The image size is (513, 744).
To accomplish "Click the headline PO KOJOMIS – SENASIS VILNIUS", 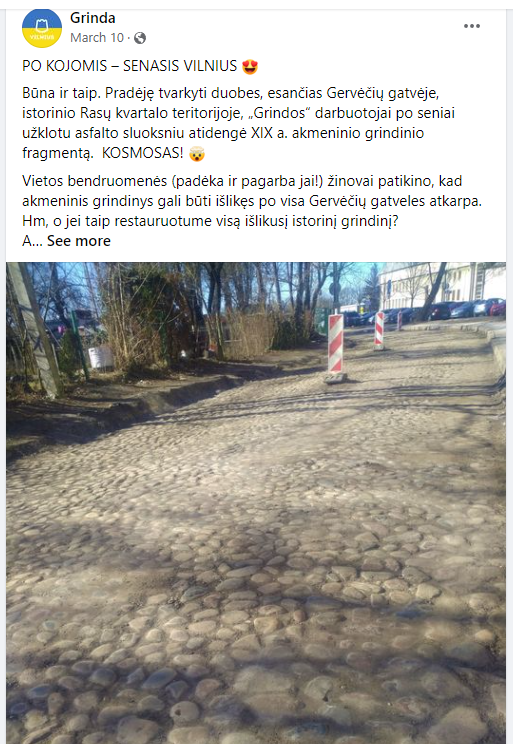I will pyautogui.click(x=130, y=66).
